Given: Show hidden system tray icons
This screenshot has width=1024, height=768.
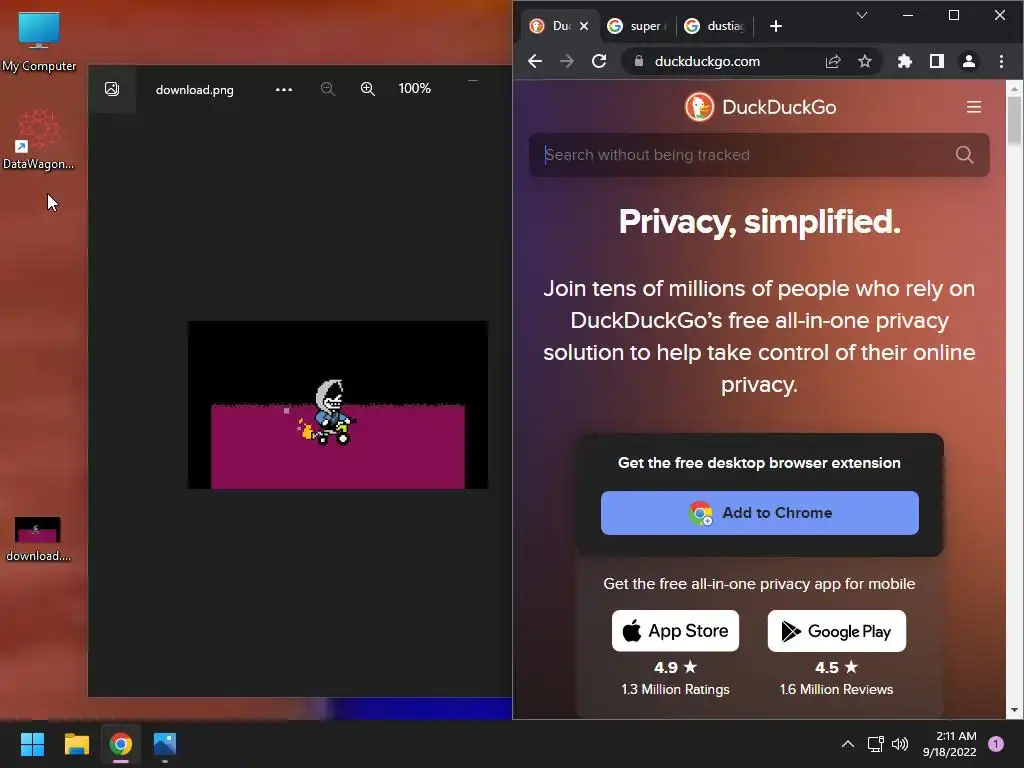Looking at the screenshot, I should [848, 744].
